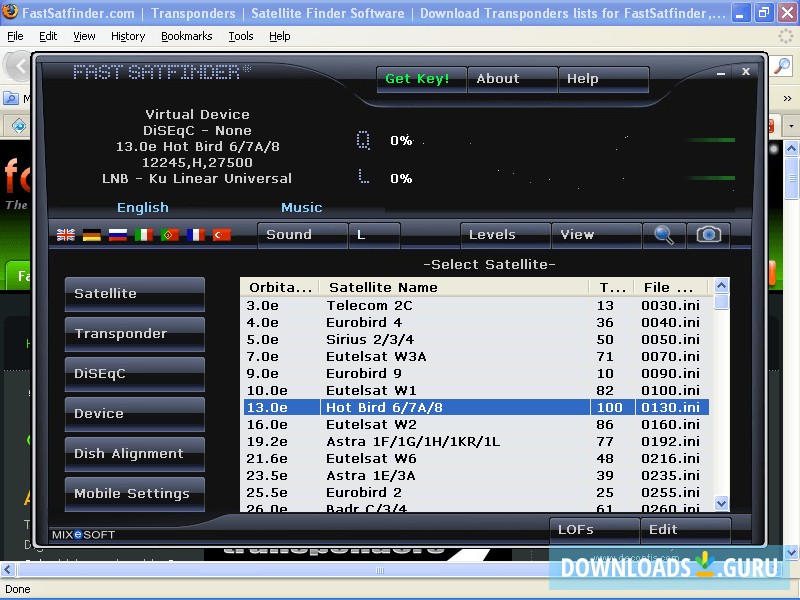Click the browser back arrow button
The image size is (800, 600).
(18, 66)
